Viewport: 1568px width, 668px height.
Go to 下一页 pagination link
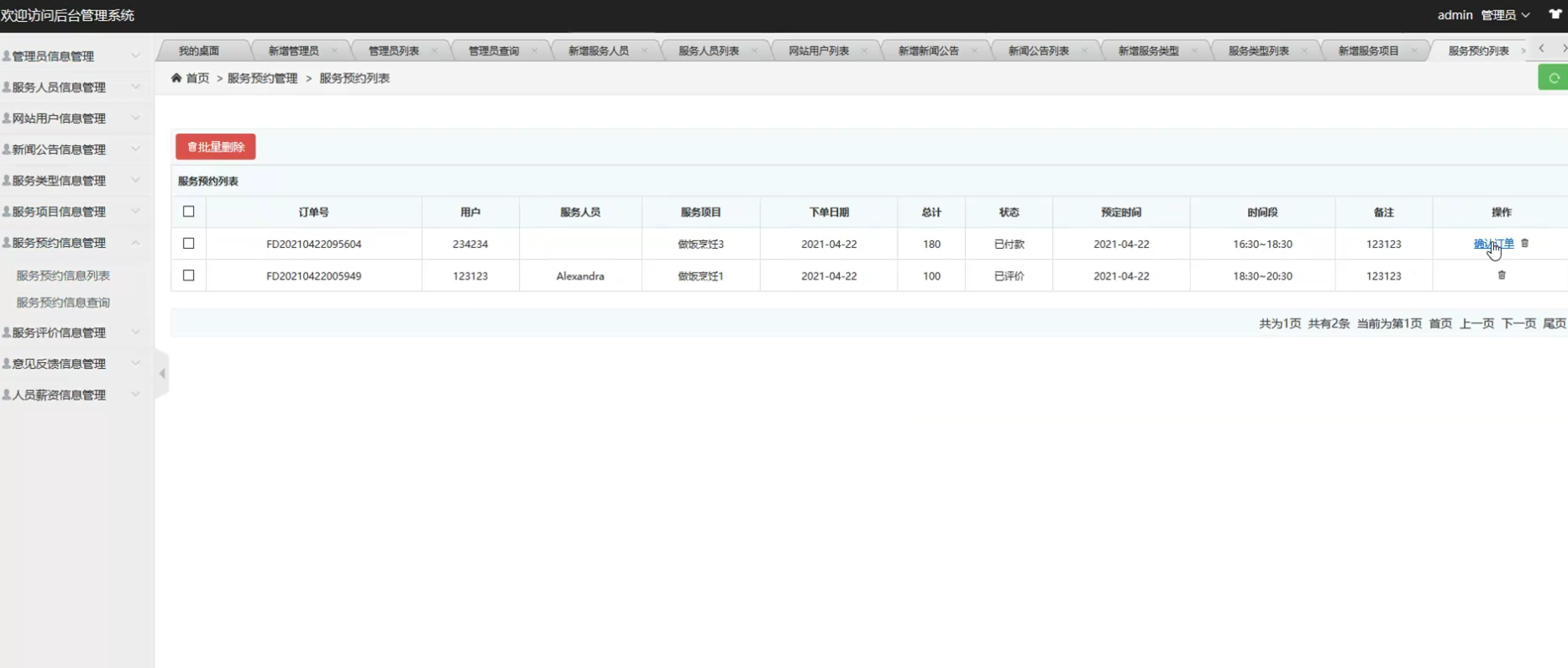tap(1518, 323)
